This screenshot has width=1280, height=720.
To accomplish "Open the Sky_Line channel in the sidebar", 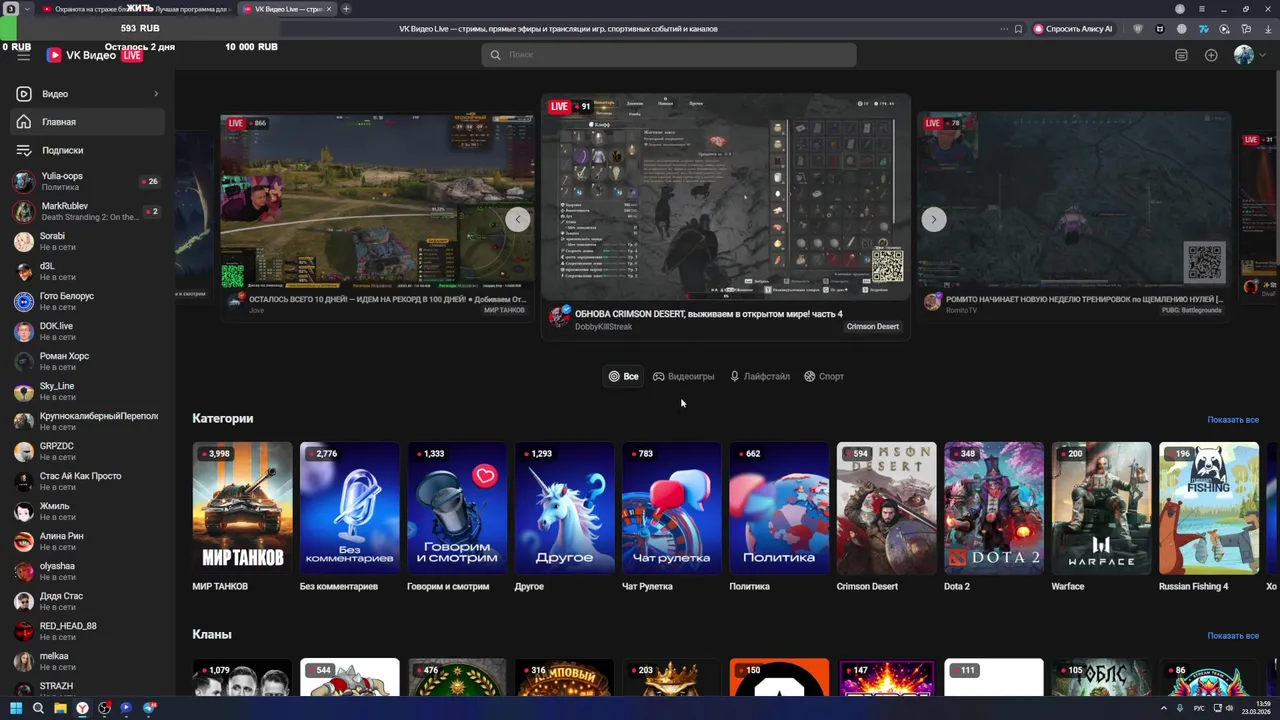I will (88, 391).
